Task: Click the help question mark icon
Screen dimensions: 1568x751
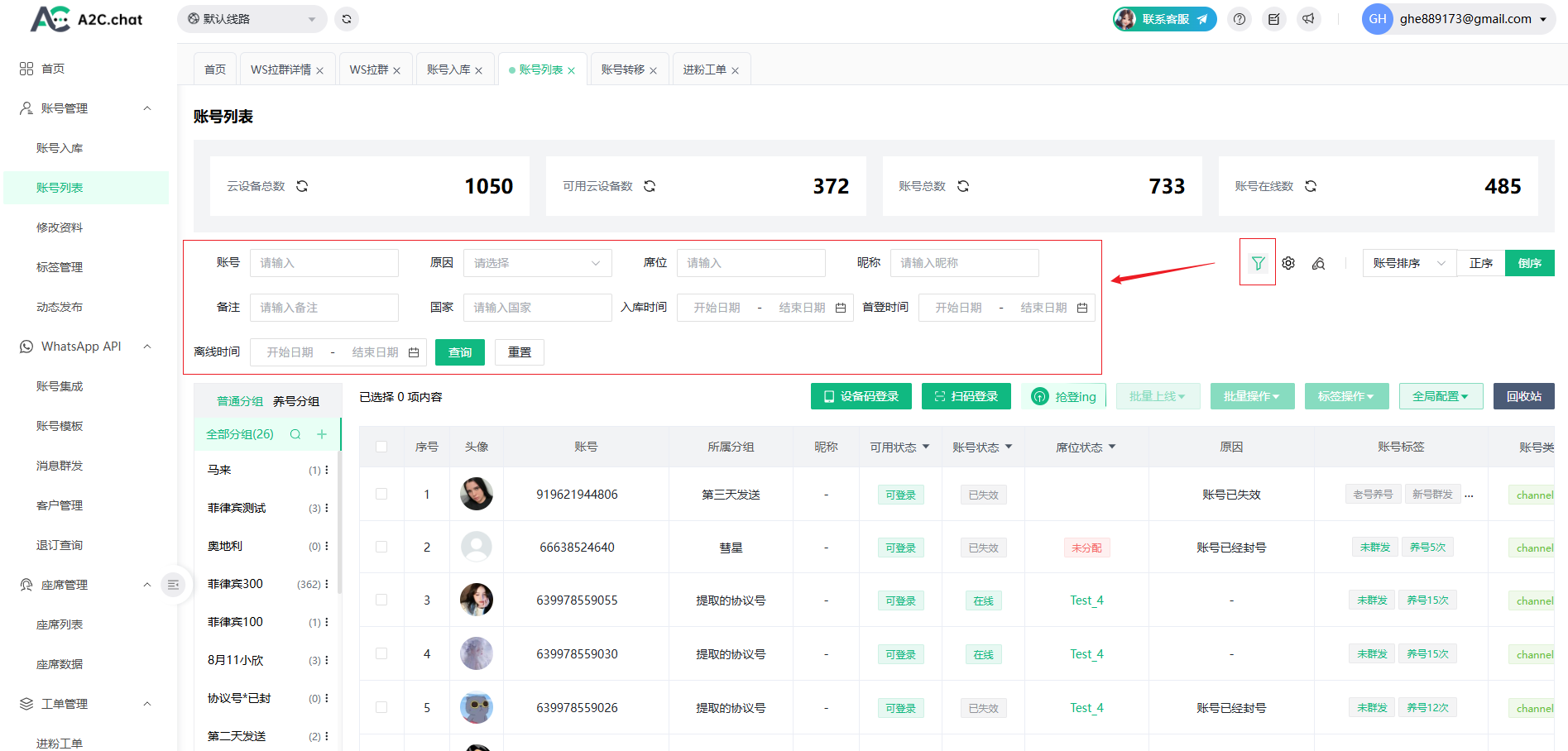Action: coord(1239,19)
